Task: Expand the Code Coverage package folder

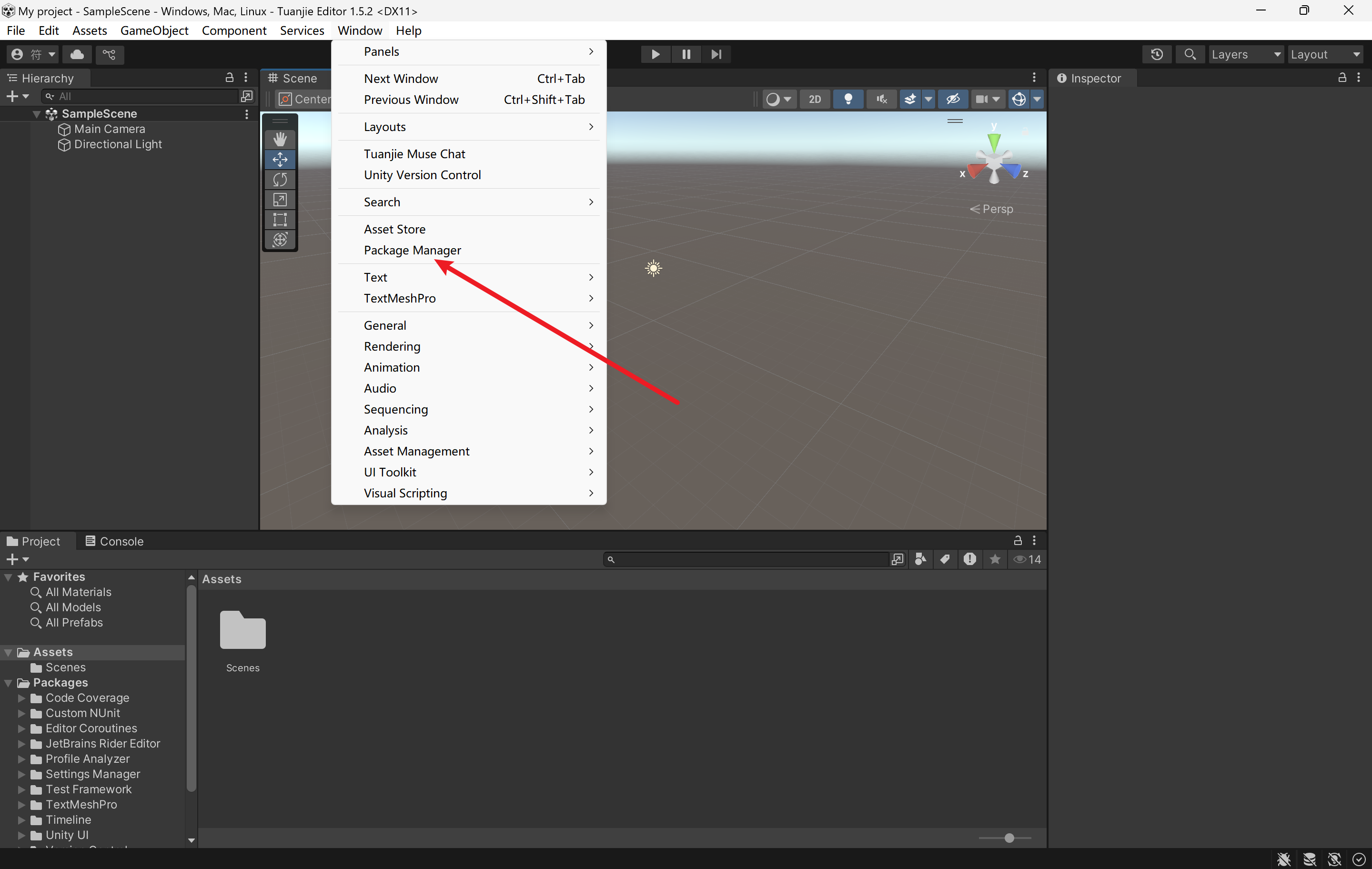Action: coord(21,698)
